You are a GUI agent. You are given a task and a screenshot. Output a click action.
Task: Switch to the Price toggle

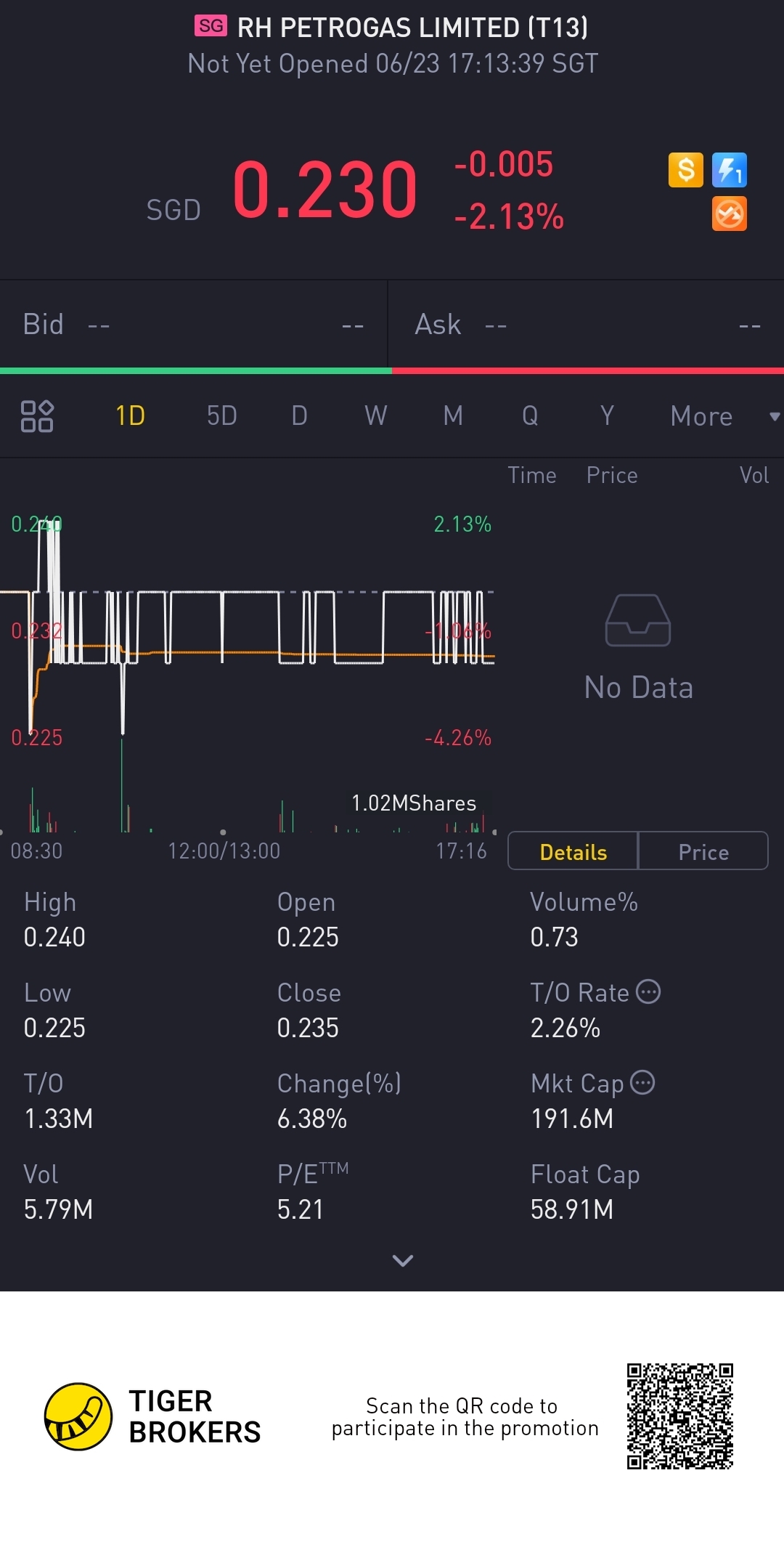click(703, 851)
